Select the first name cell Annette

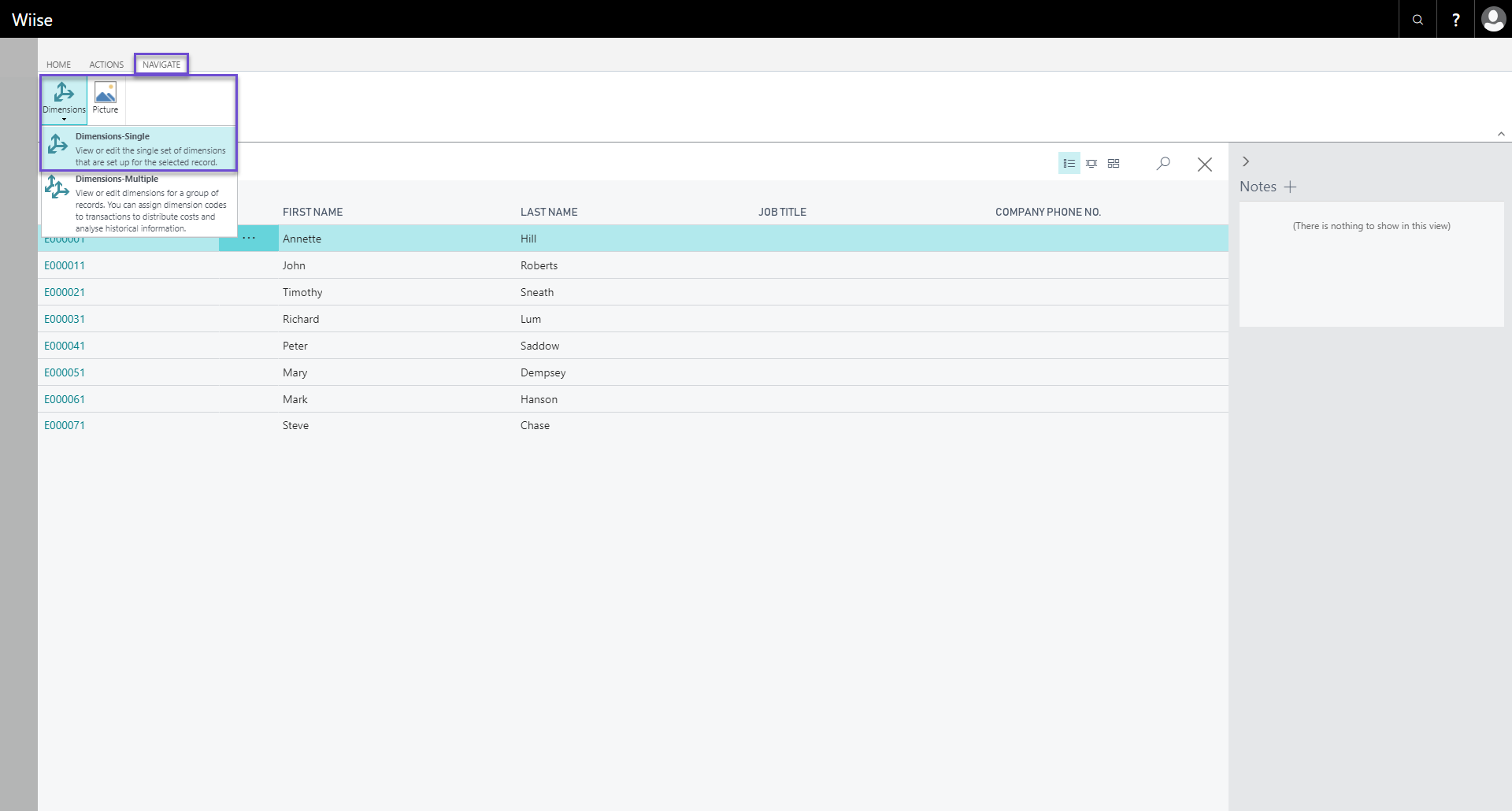pos(302,239)
